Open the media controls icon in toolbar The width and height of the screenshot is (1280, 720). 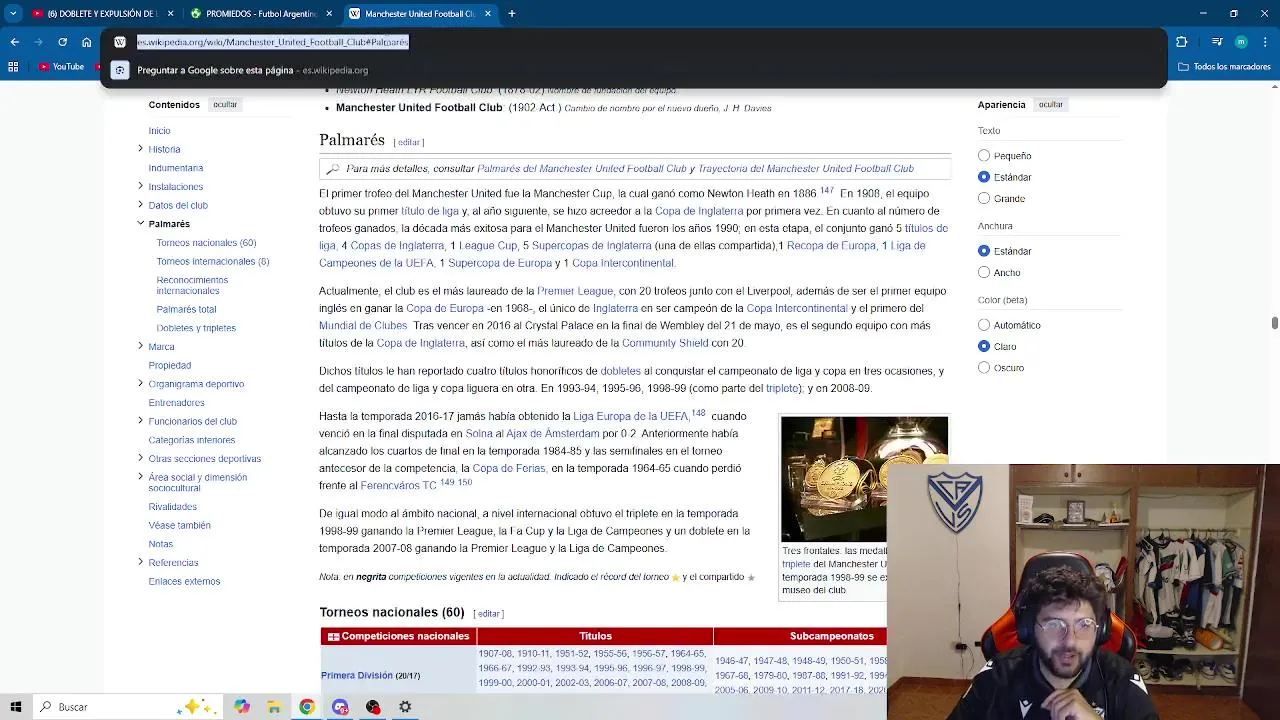pyautogui.click(x=1216, y=42)
